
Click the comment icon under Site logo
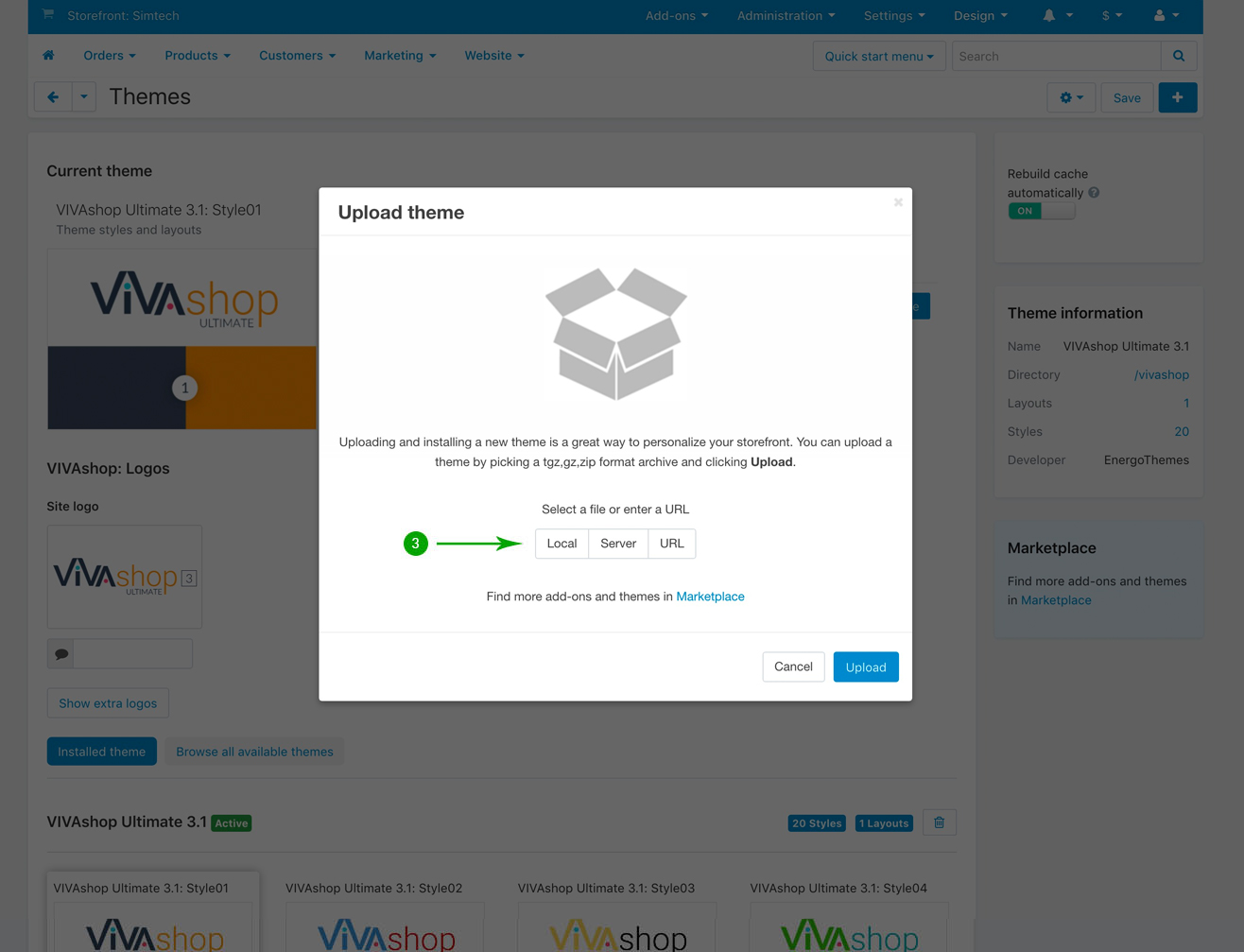pos(61,653)
